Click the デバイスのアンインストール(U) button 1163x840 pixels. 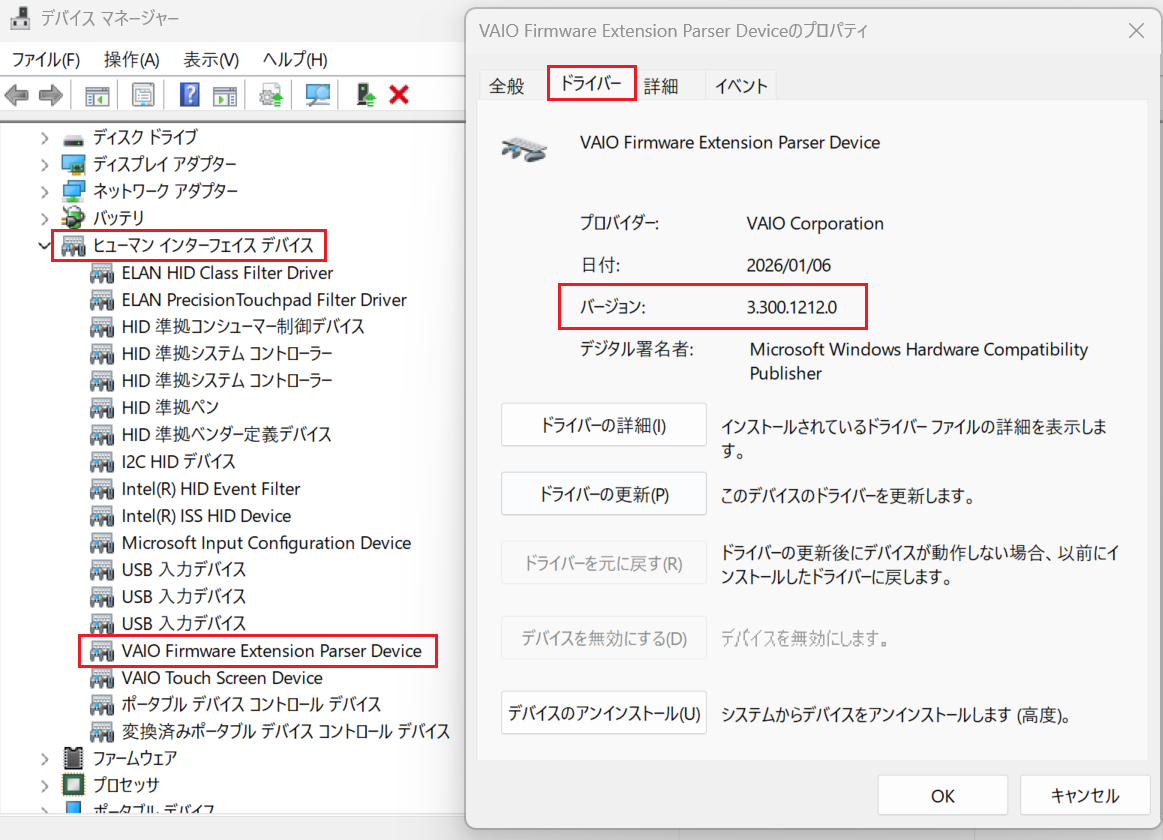[x=603, y=714]
